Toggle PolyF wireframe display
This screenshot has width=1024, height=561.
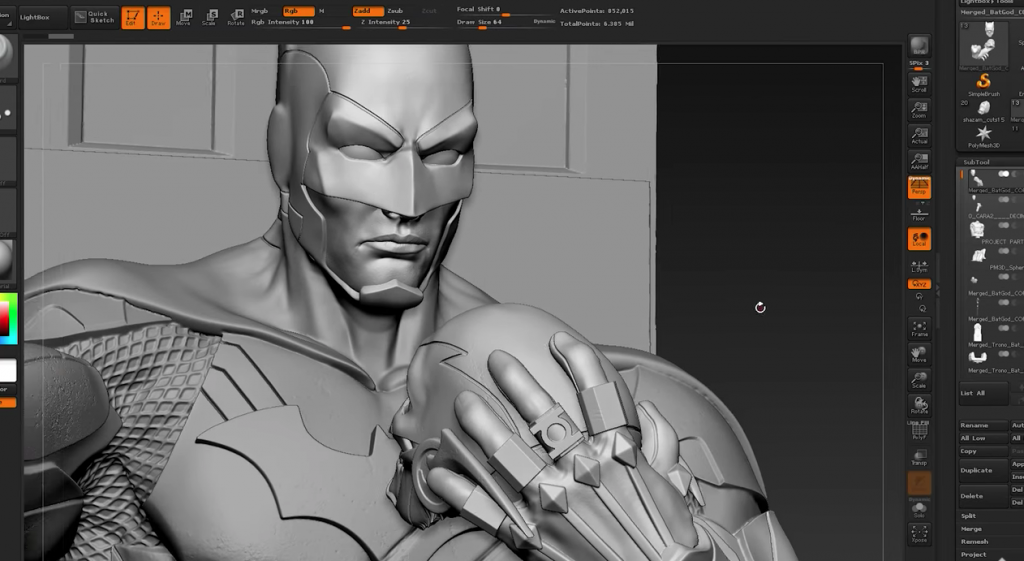(920, 432)
